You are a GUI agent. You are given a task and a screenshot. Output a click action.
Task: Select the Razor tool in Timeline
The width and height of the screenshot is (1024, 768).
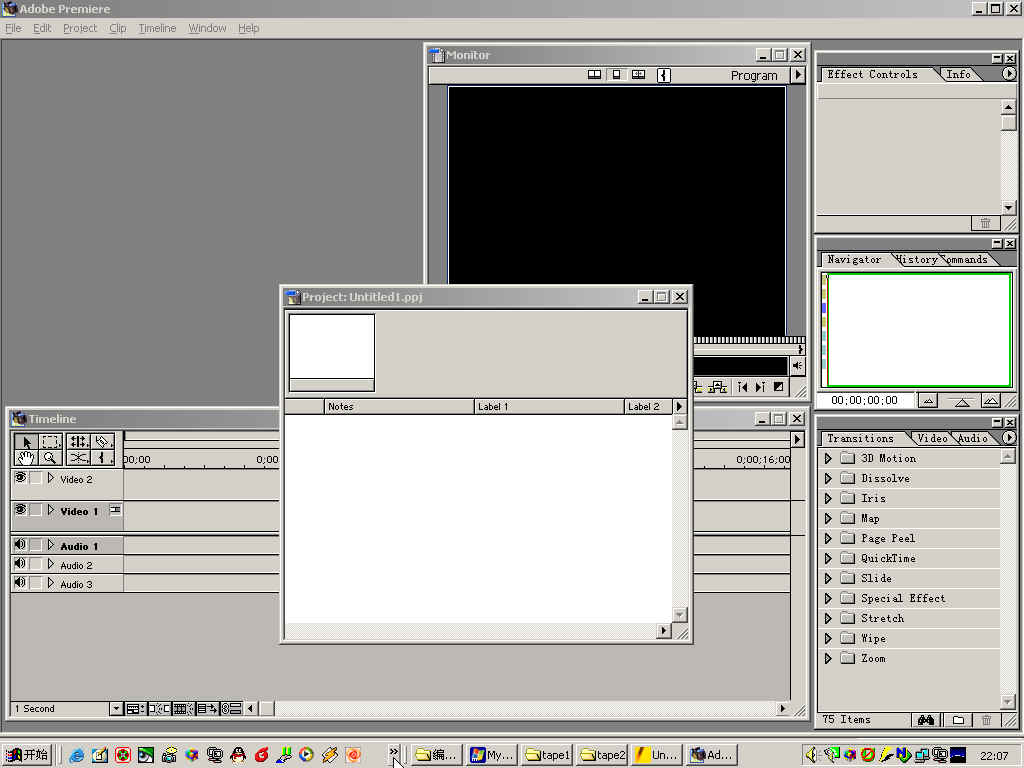(103, 441)
